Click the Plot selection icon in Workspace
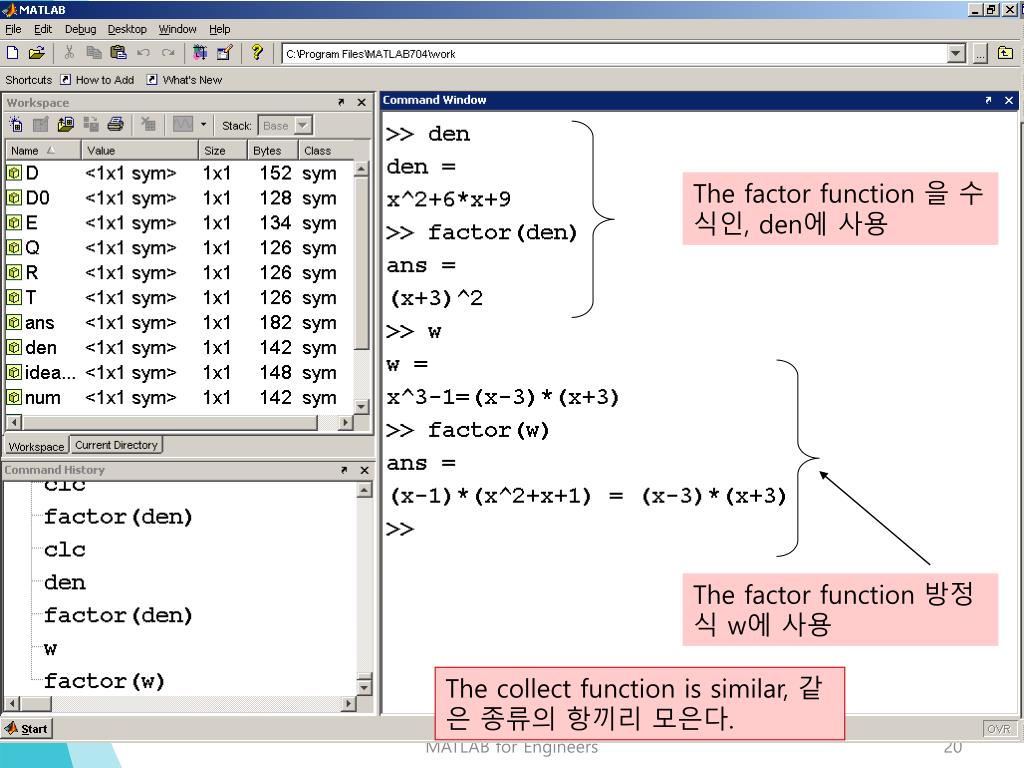This screenshot has height=768, width=1024. (183, 124)
